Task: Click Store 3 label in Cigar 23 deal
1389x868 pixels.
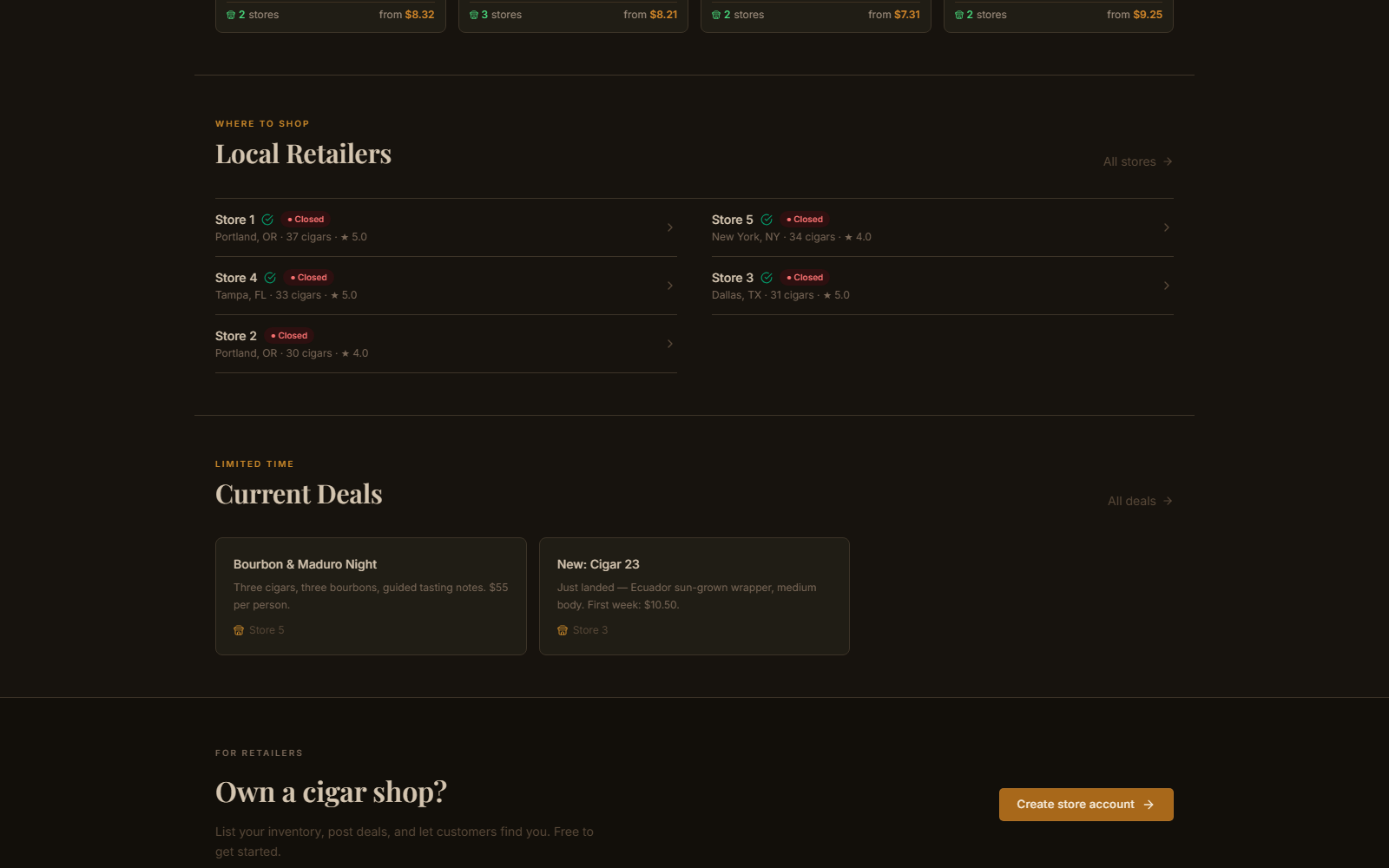Action: (590, 630)
